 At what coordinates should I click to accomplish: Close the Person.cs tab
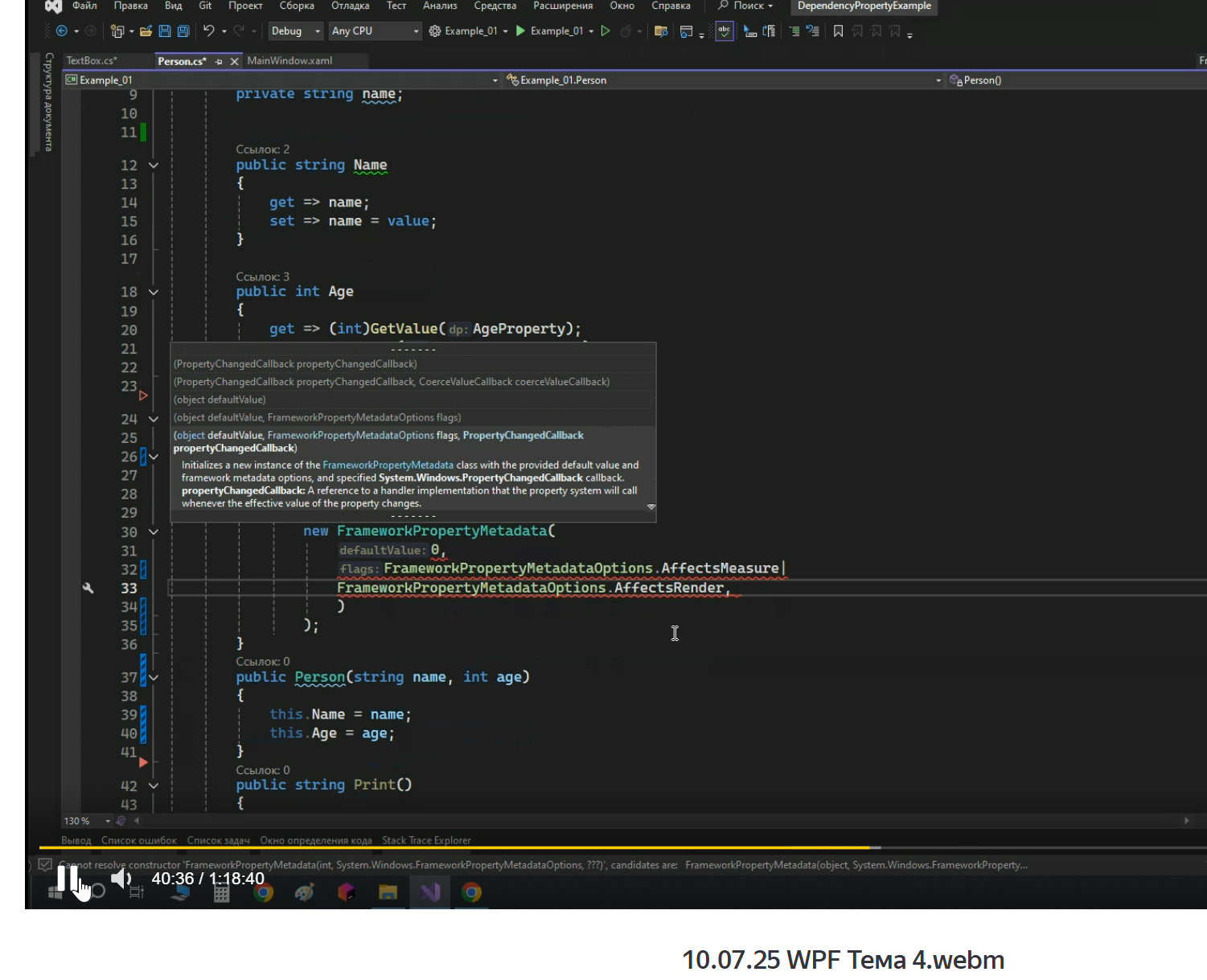pos(235,61)
